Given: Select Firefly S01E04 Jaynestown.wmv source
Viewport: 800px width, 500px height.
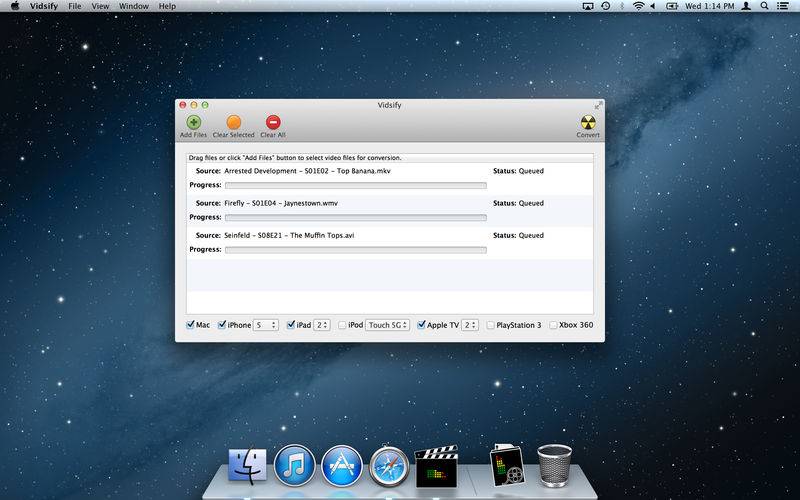Looking at the screenshot, I should click(x=281, y=203).
